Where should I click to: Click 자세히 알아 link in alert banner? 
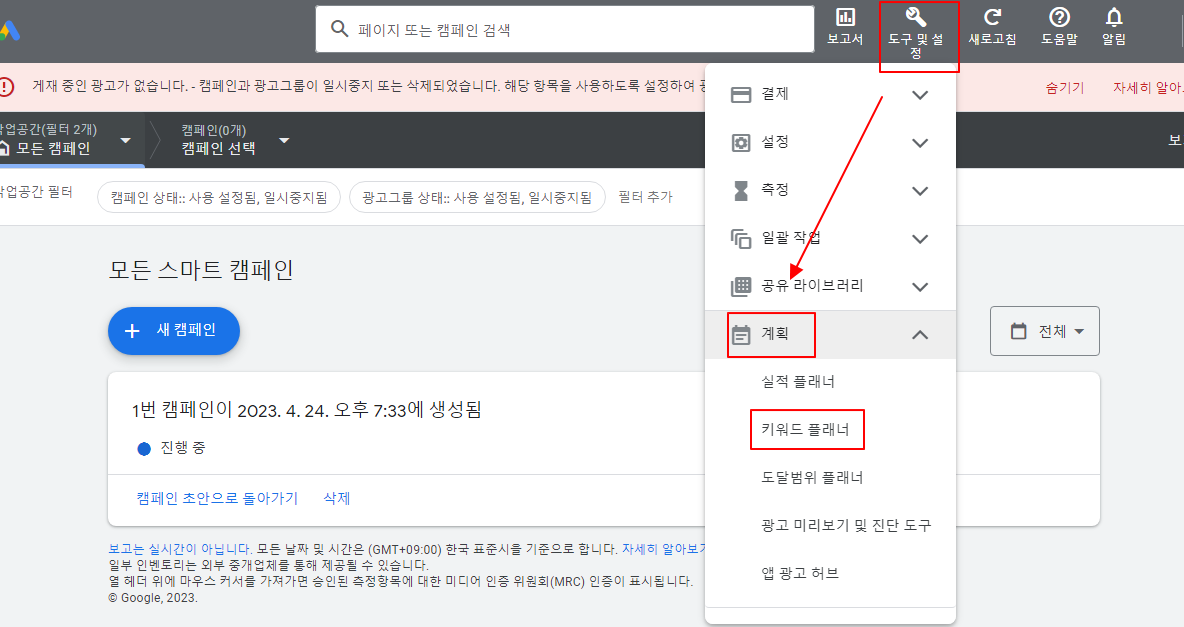(x=1148, y=88)
